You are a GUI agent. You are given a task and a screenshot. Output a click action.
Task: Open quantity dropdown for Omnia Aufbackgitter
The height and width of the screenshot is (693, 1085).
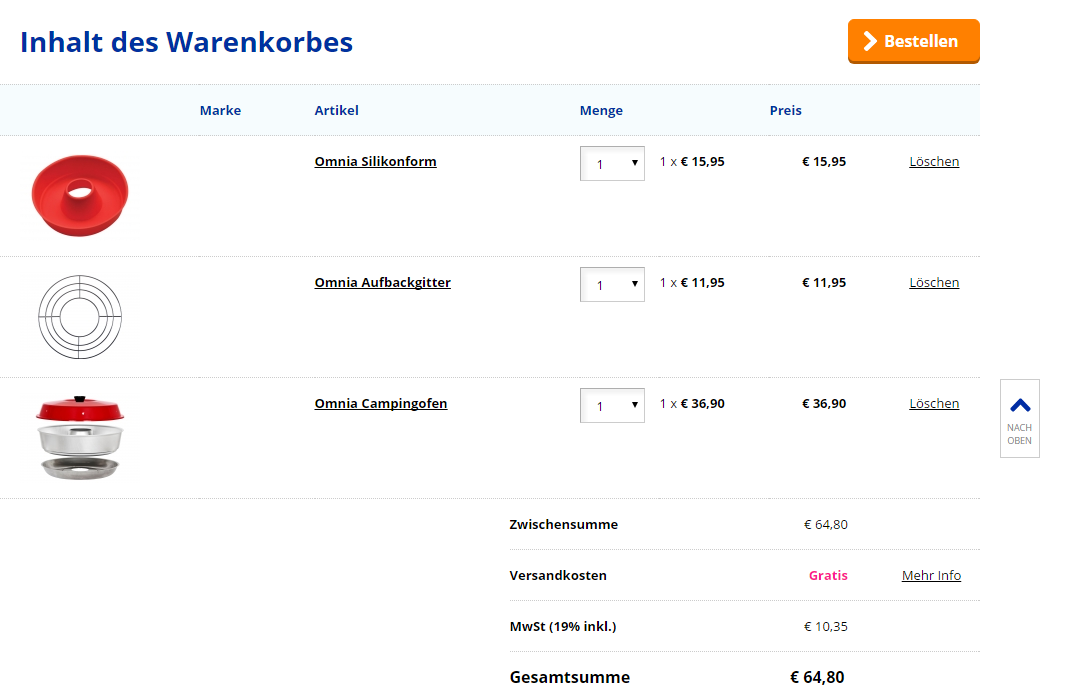(612, 285)
